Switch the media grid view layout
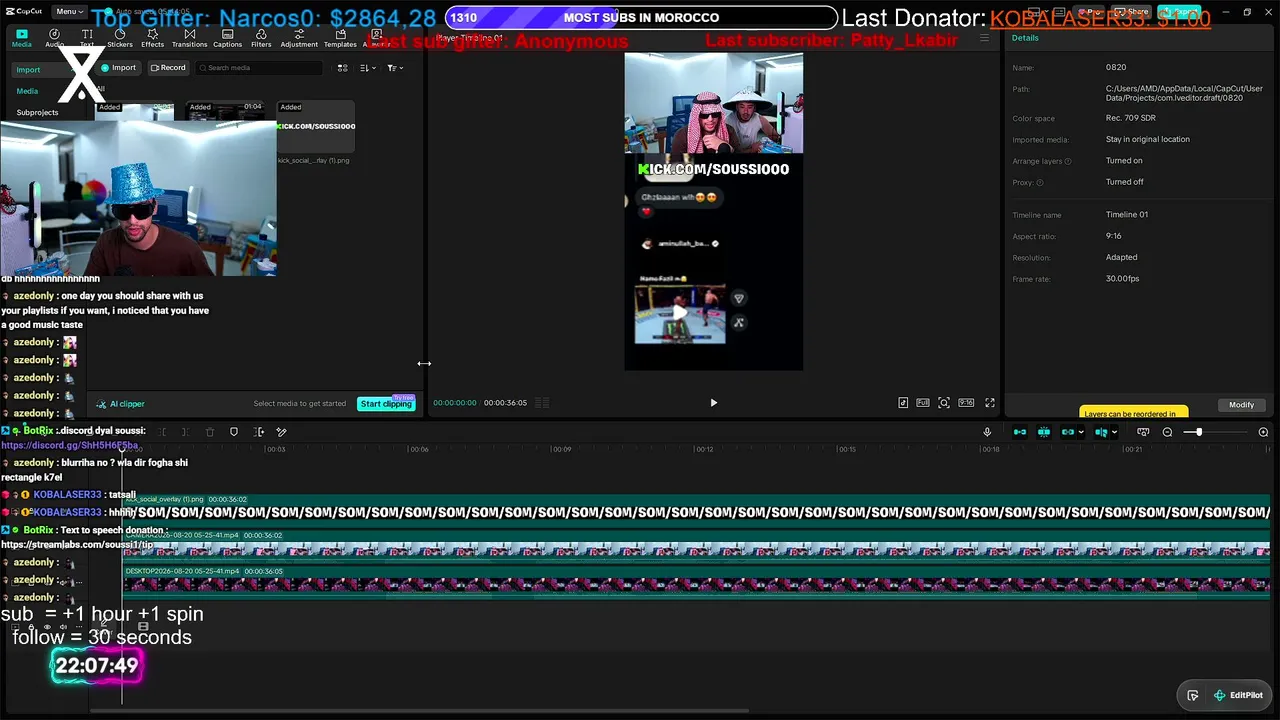The width and height of the screenshot is (1280, 720). pos(342,68)
